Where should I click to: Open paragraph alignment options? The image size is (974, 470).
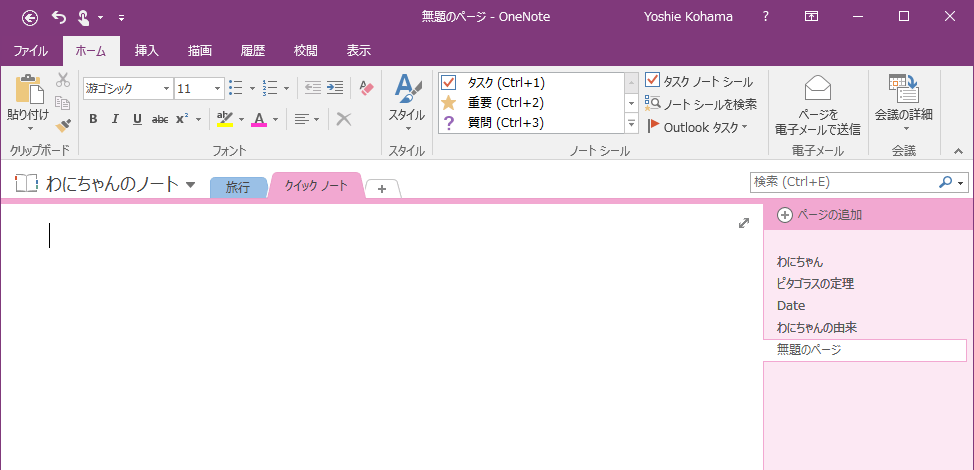tap(306, 119)
